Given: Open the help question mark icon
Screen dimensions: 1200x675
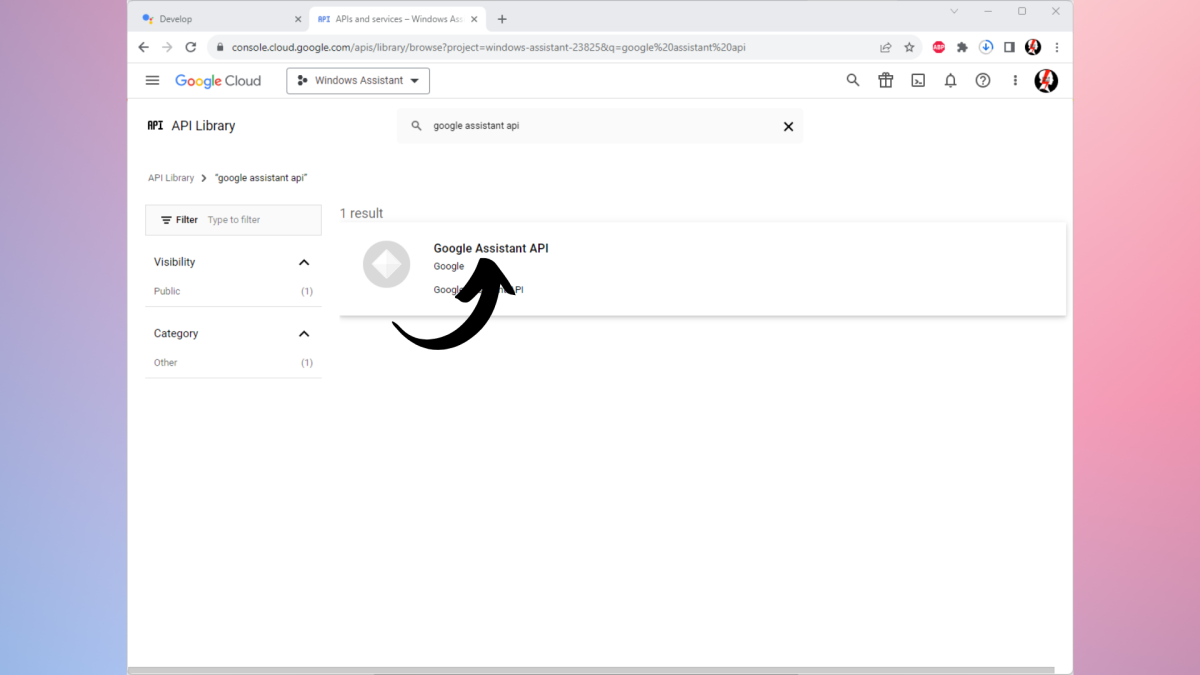Looking at the screenshot, I should click(x=983, y=81).
